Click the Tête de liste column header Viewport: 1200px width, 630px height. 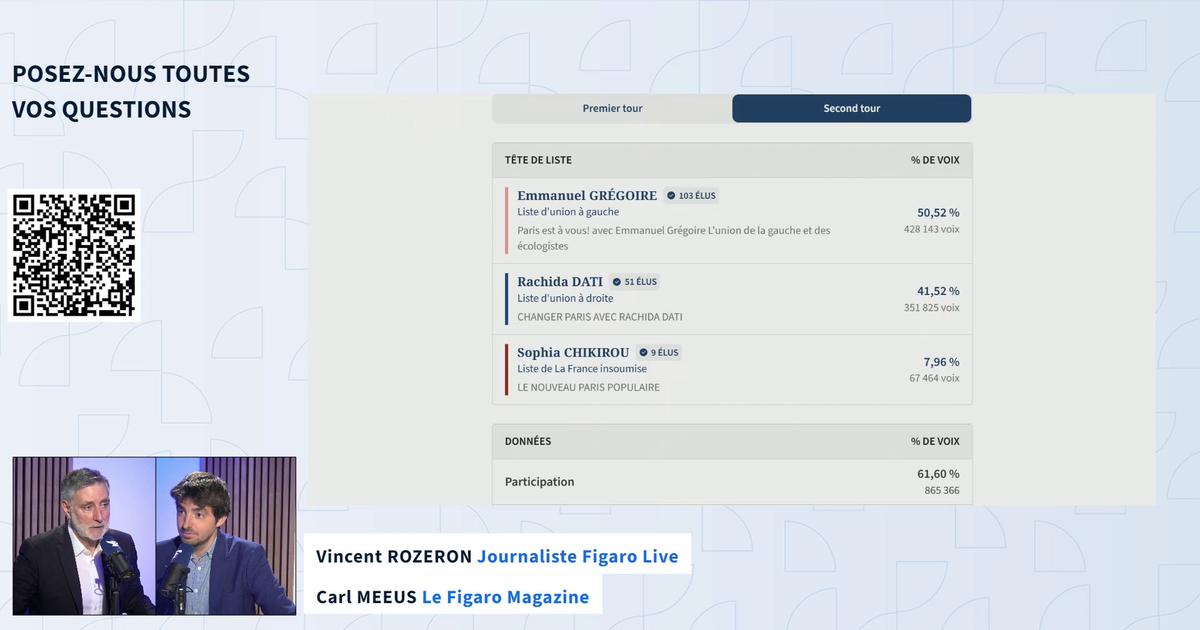[x=538, y=160]
